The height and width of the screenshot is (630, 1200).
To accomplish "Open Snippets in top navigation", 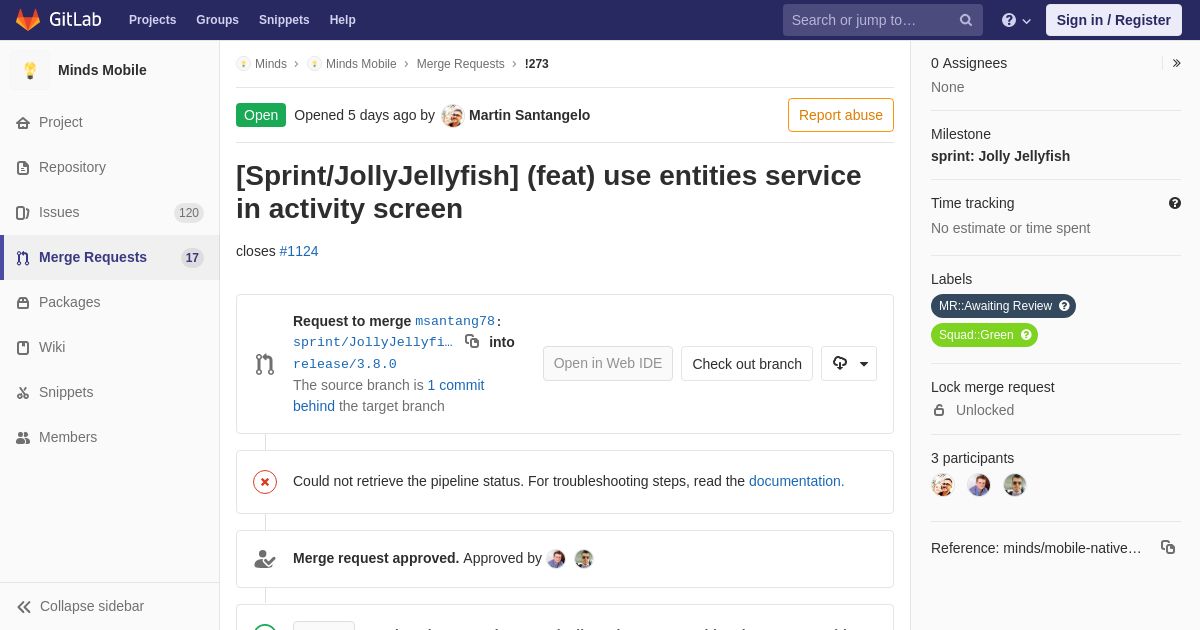I will [x=284, y=20].
